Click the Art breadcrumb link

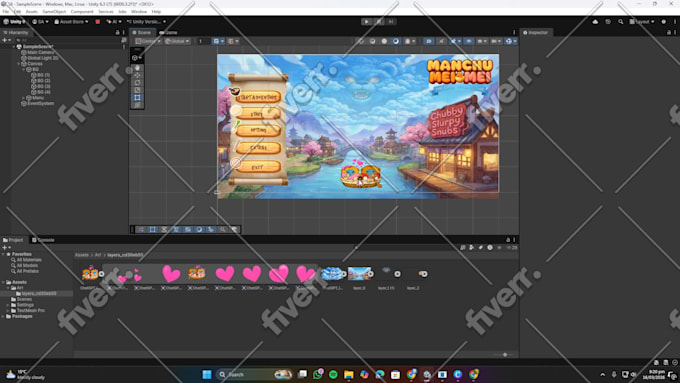(98, 255)
